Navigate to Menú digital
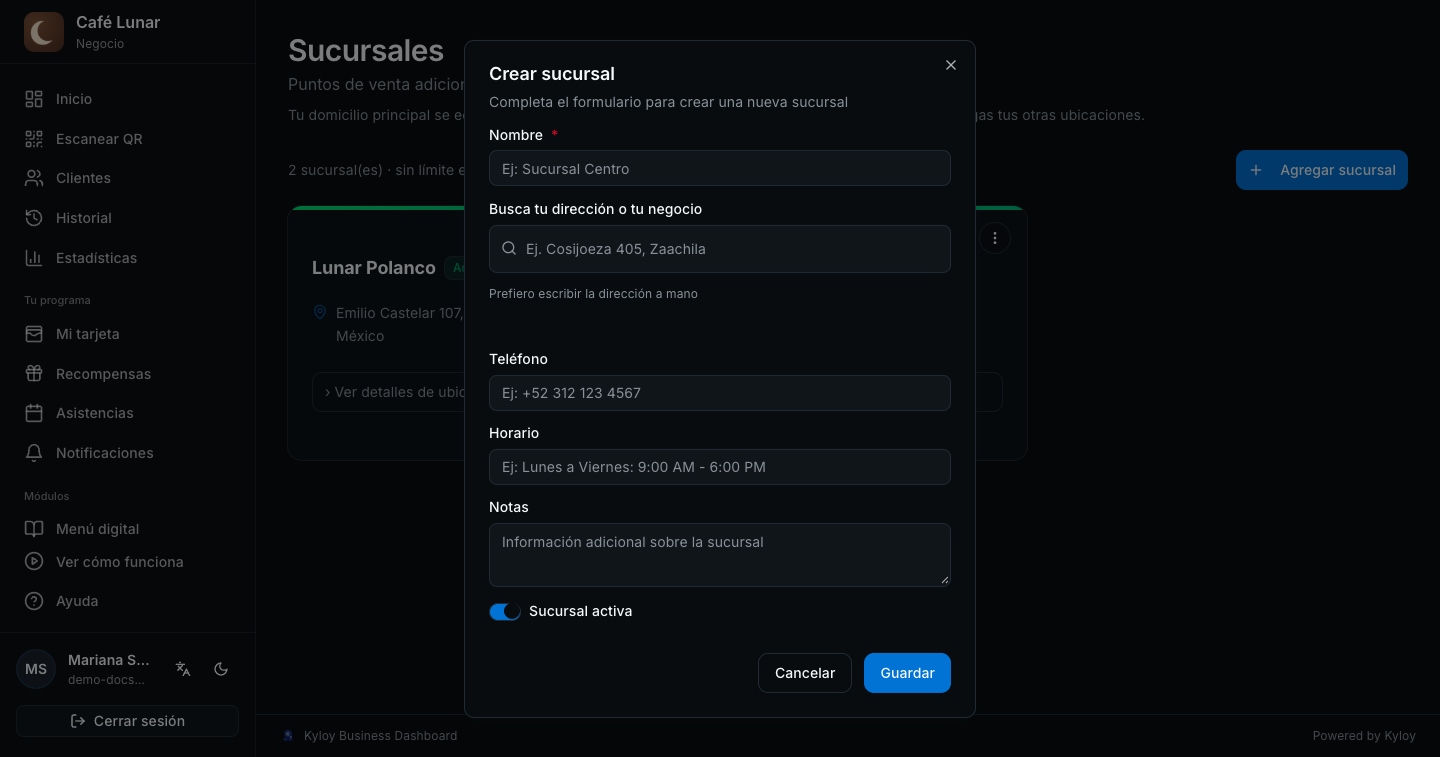This screenshot has width=1440, height=757. click(127, 529)
